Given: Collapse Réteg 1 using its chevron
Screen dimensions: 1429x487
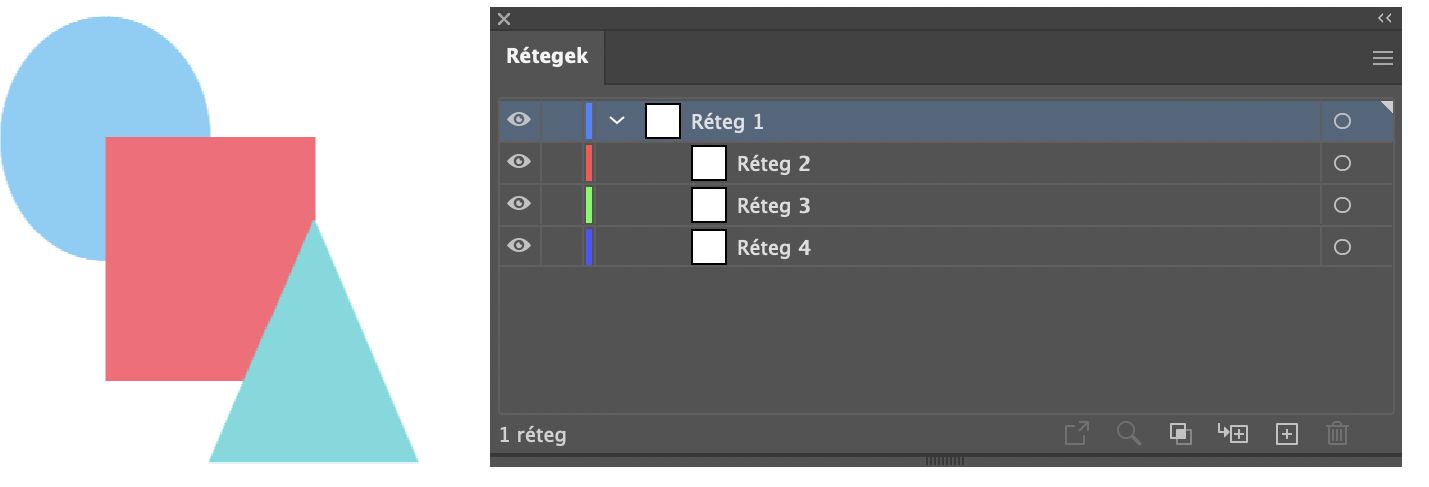Looking at the screenshot, I should (617, 121).
